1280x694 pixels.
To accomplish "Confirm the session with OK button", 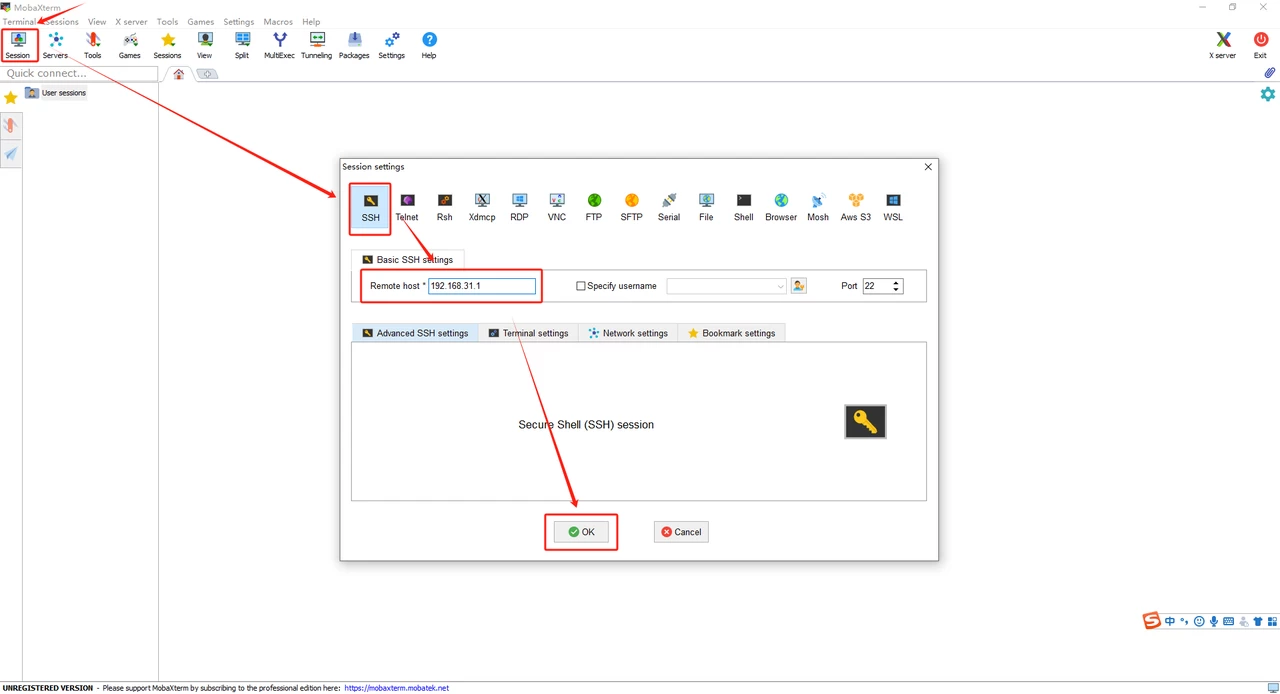I will [581, 532].
